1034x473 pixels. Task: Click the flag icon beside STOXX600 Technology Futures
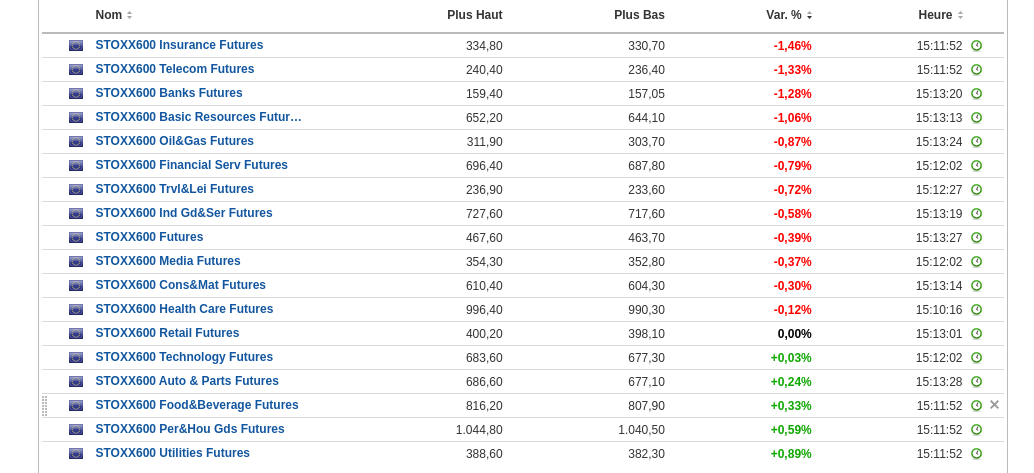point(76,358)
